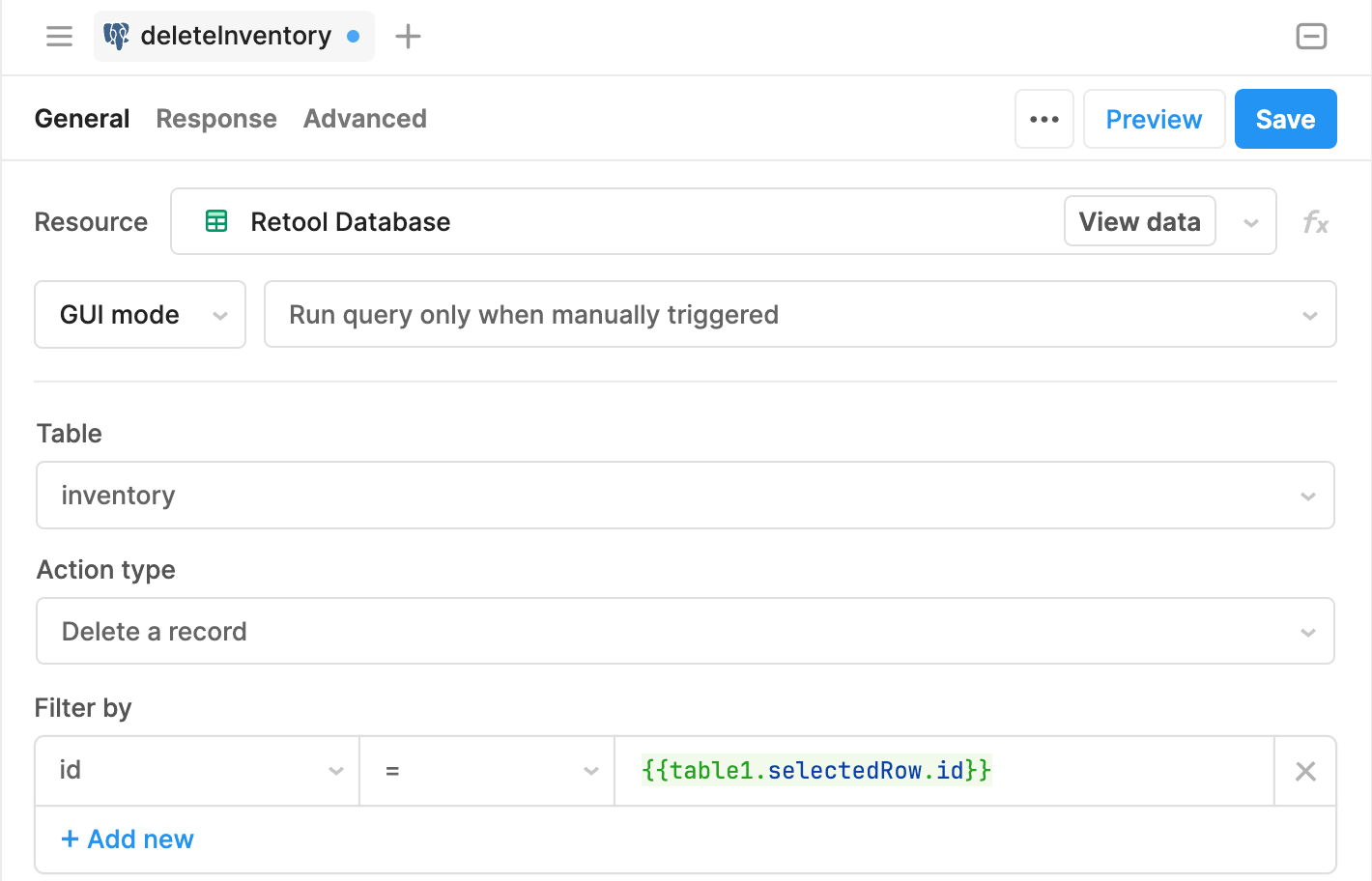Save the deleteInventory query
Image resolution: width=1372 pixels, height=881 pixels.
point(1286,119)
